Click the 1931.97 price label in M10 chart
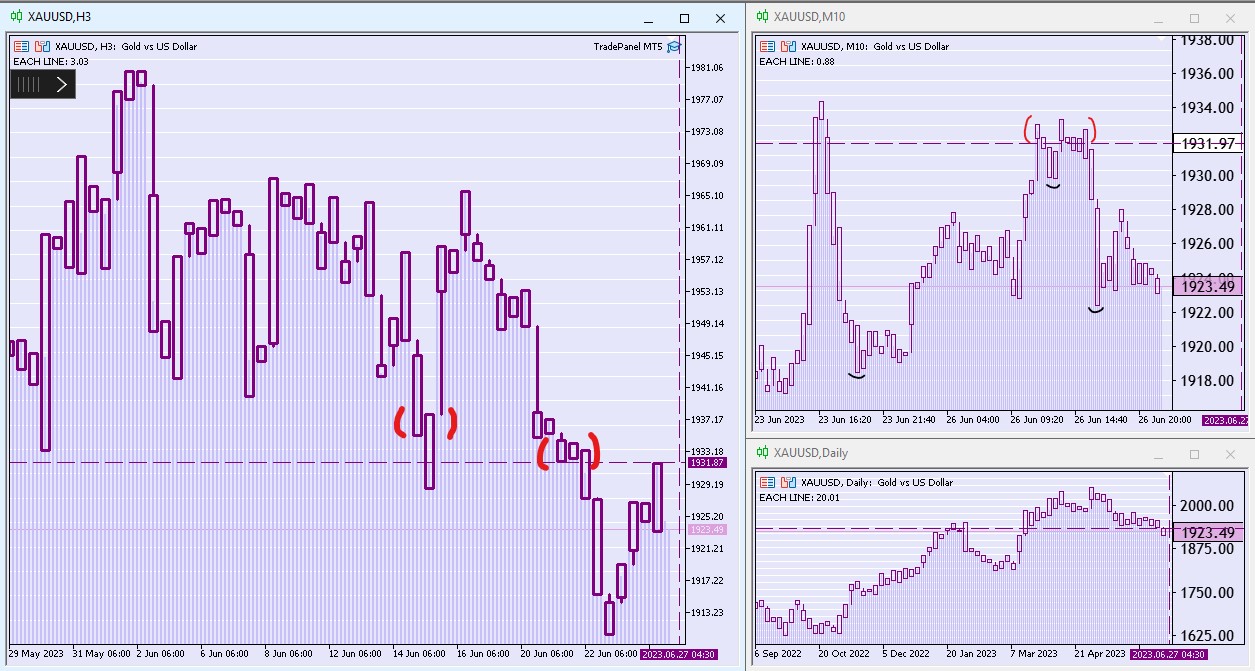 pos(1208,144)
